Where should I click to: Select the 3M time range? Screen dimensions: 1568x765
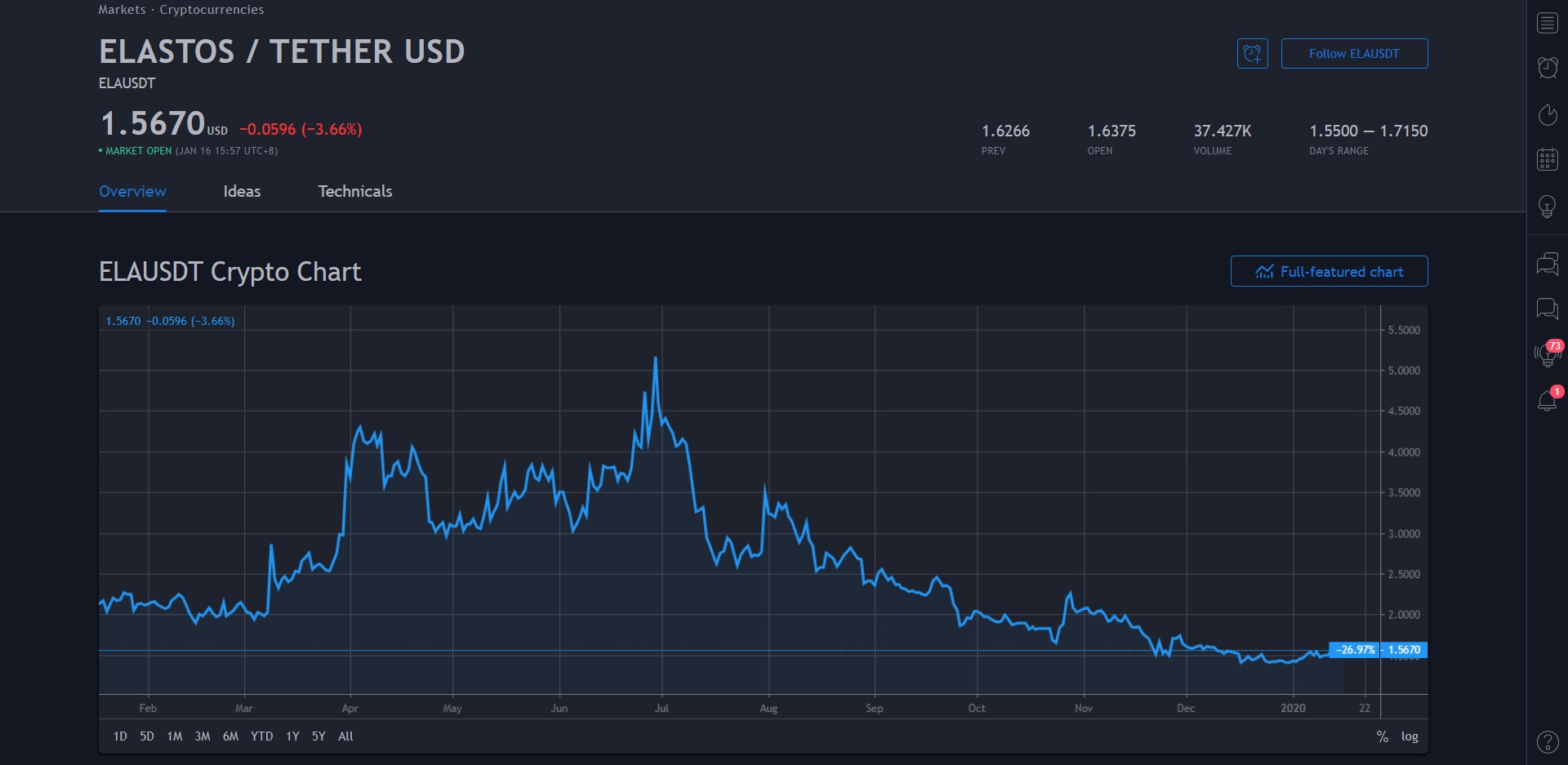203,736
